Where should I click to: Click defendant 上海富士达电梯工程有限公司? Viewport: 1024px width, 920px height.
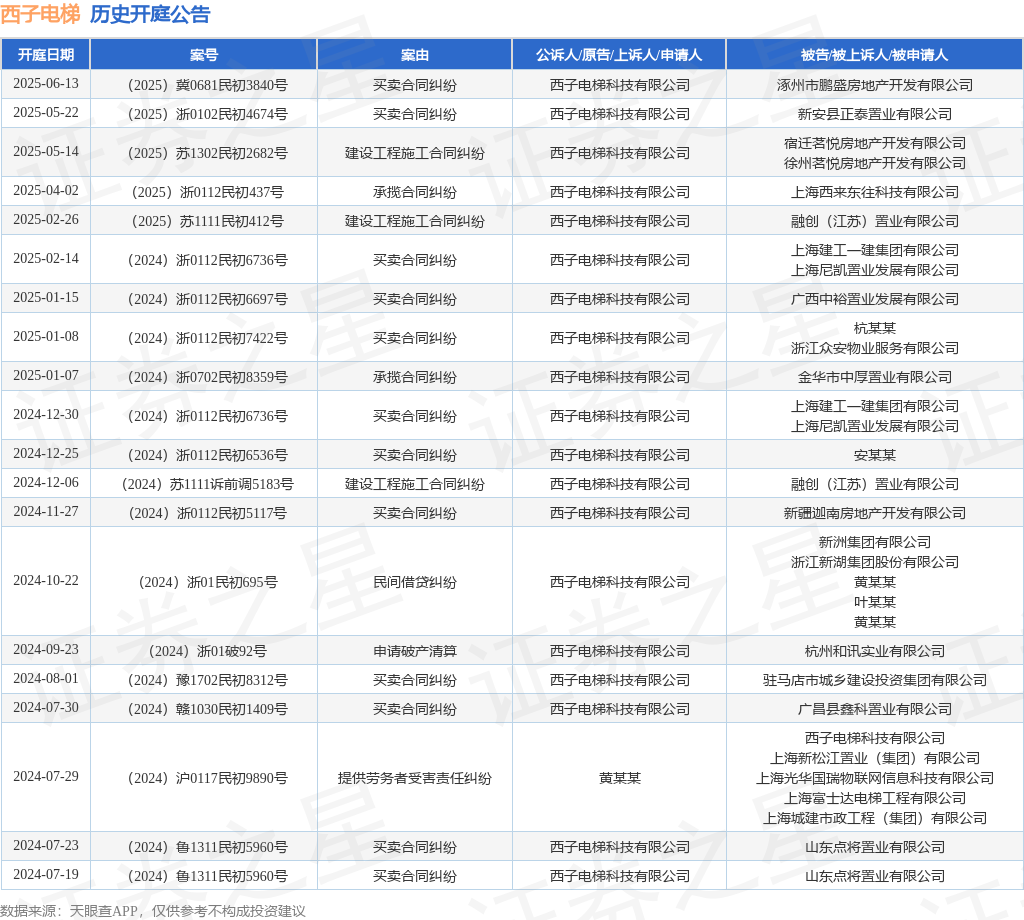(x=874, y=798)
